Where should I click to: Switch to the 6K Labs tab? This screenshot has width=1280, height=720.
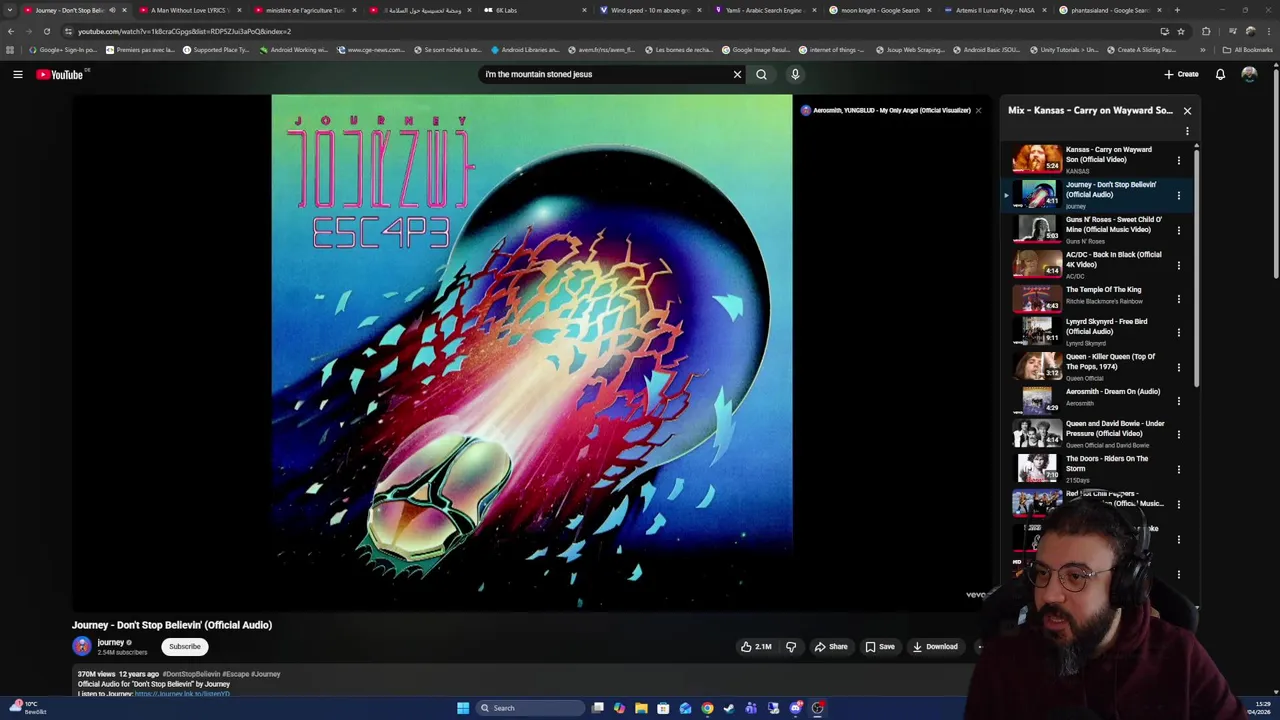[535, 10]
